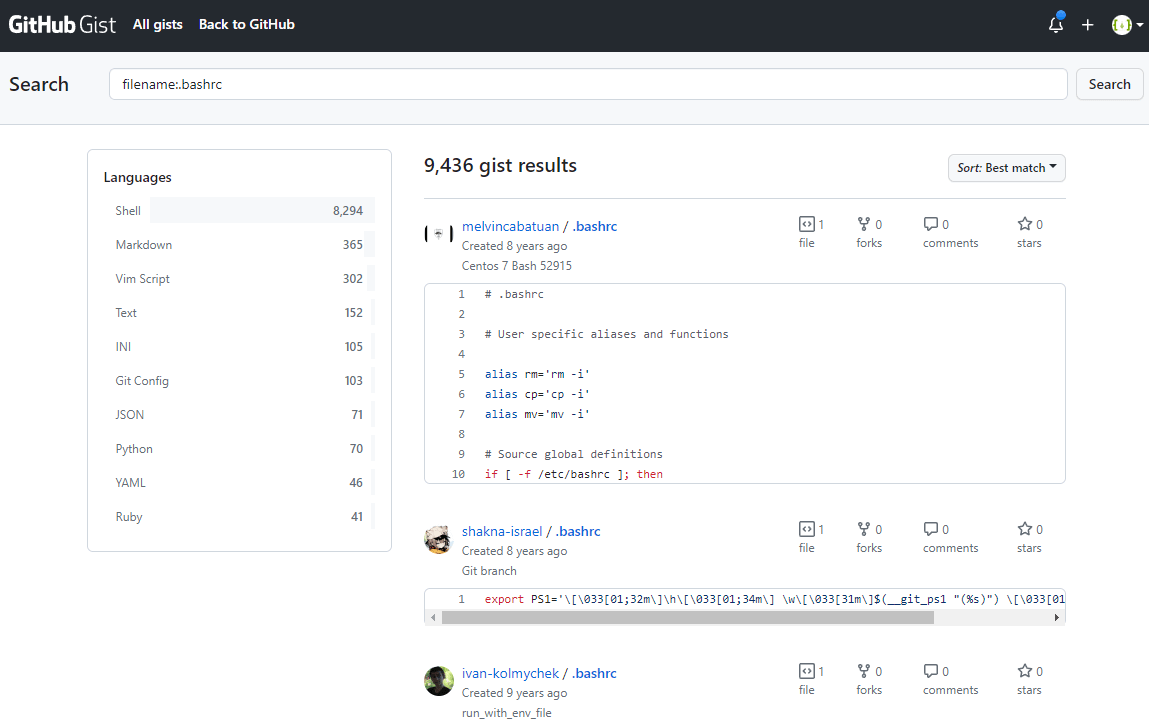
Task: Click file icon on shakna-israel gist
Action: tap(806, 528)
